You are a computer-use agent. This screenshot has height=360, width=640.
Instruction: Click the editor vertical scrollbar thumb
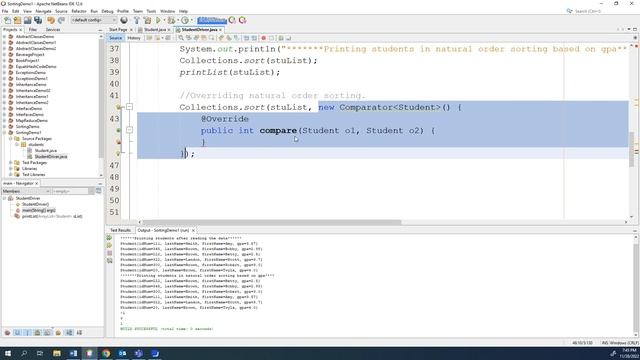pos(631,149)
